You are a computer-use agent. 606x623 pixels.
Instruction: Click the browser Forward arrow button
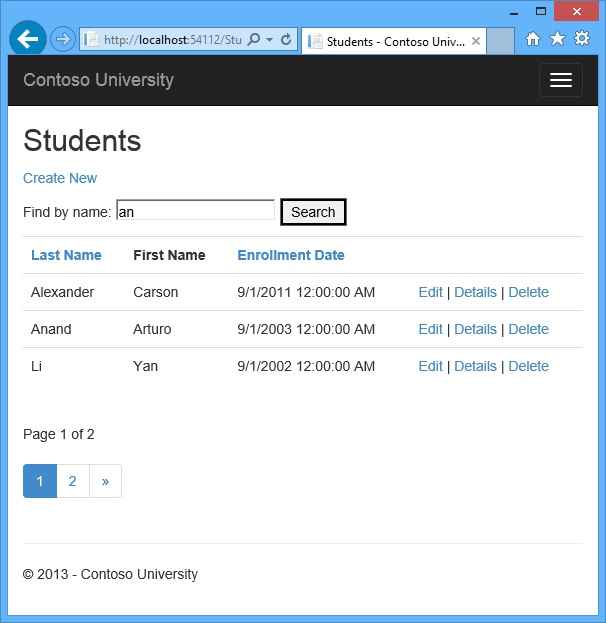pyautogui.click(x=62, y=39)
